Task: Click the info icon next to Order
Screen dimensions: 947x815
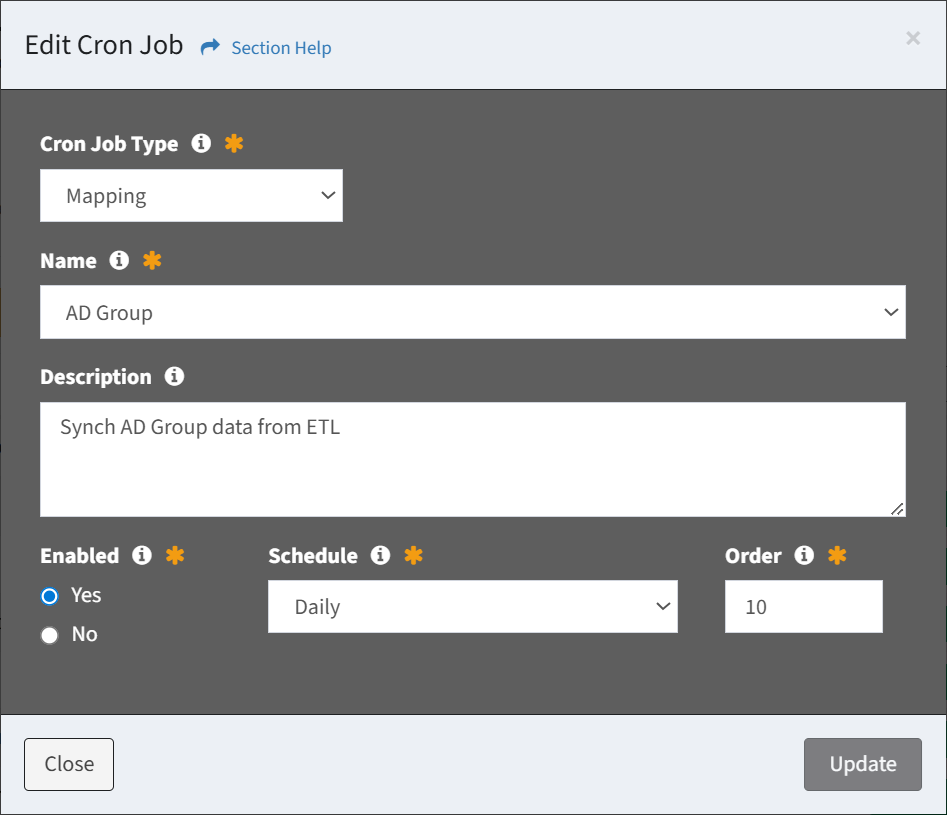Action: [804, 555]
